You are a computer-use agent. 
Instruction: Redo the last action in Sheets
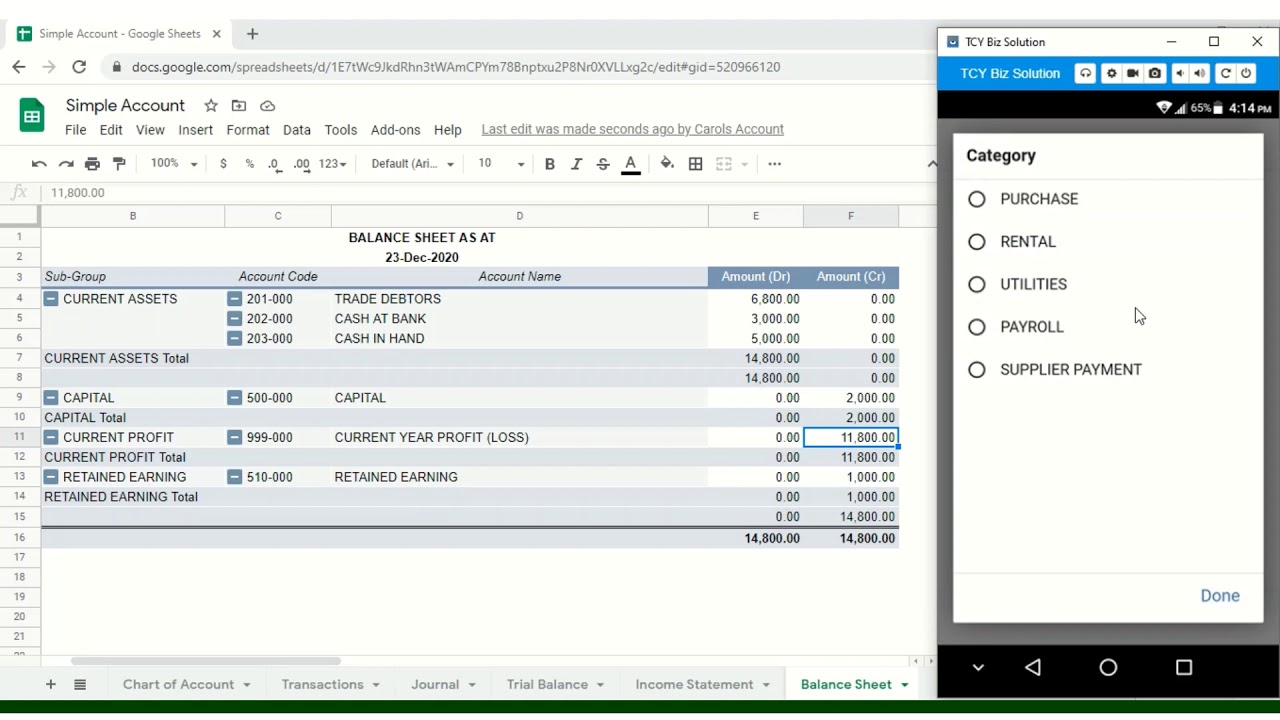(66, 164)
